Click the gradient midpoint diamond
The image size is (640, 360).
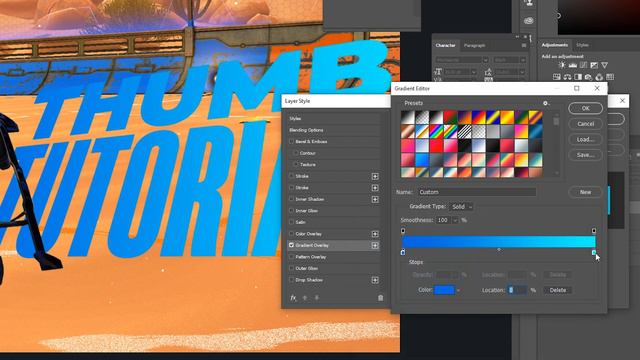coord(499,249)
